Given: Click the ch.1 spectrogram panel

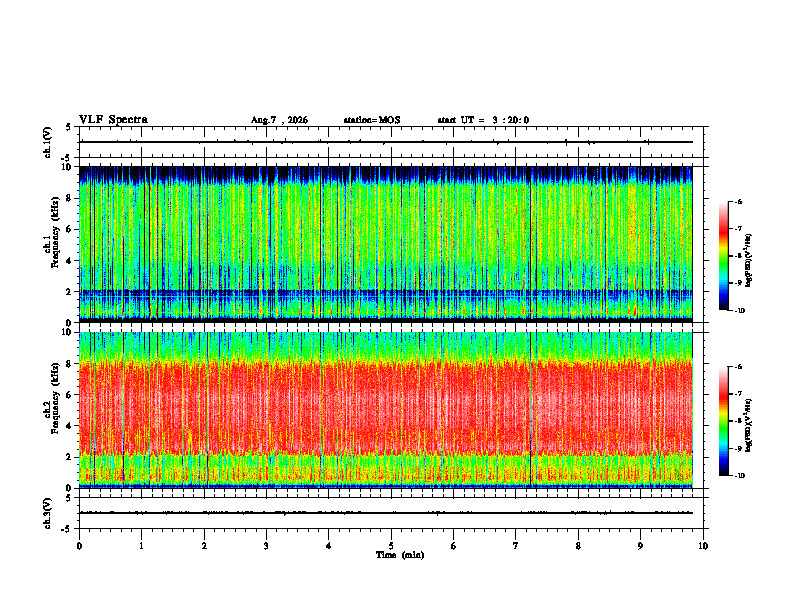Looking at the screenshot, I should (x=385, y=244).
